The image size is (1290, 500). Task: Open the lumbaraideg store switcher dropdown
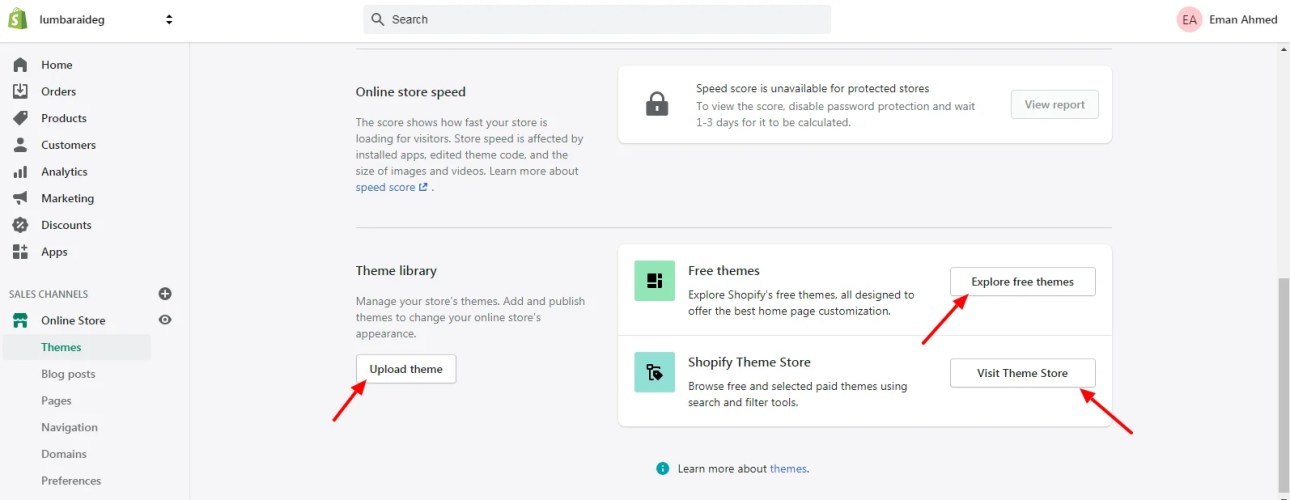click(106, 19)
